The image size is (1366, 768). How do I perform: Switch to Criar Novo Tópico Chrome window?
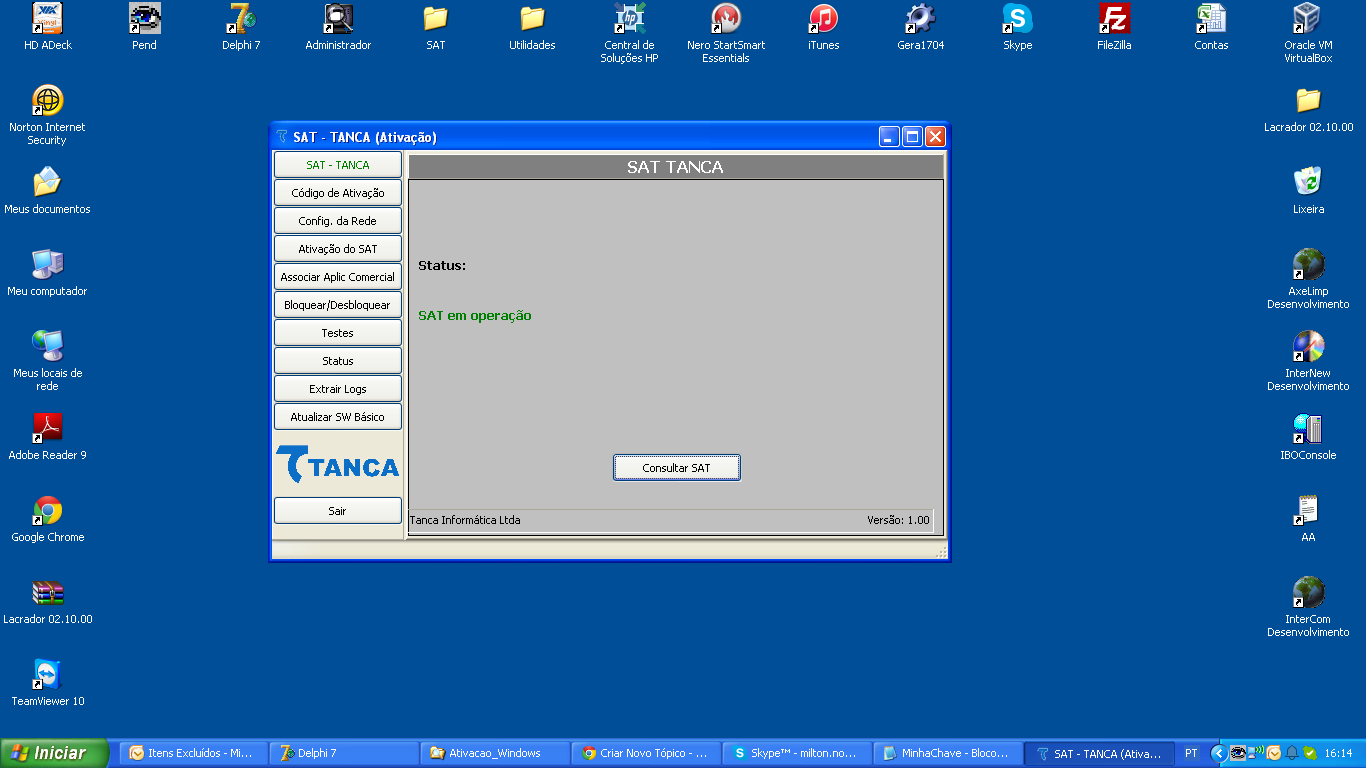point(647,753)
